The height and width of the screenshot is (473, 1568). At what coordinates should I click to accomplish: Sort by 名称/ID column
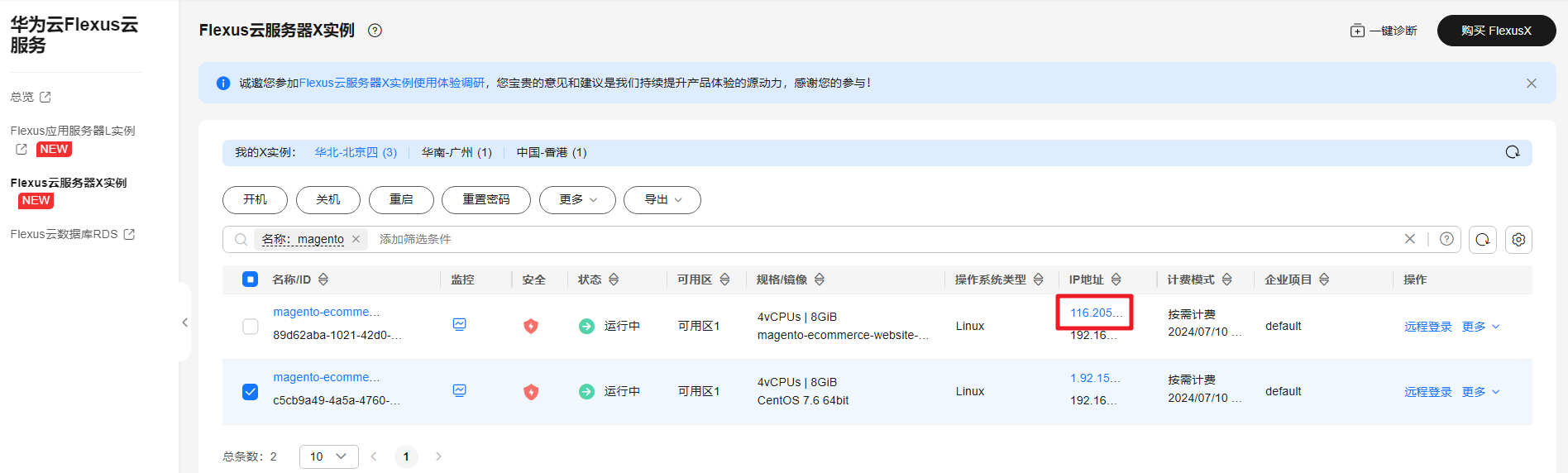coord(323,279)
